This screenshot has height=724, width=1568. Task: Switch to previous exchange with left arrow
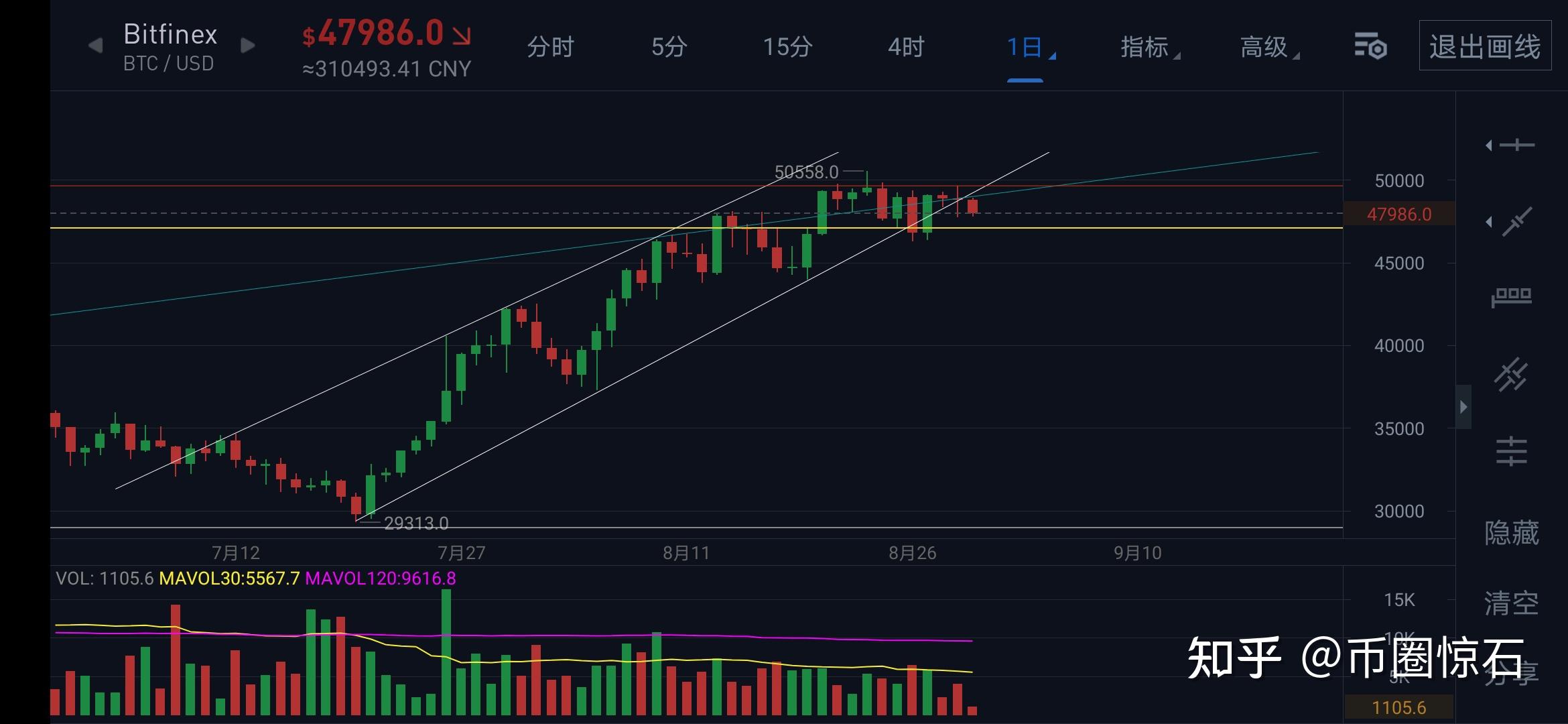click(x=96, y=46)
